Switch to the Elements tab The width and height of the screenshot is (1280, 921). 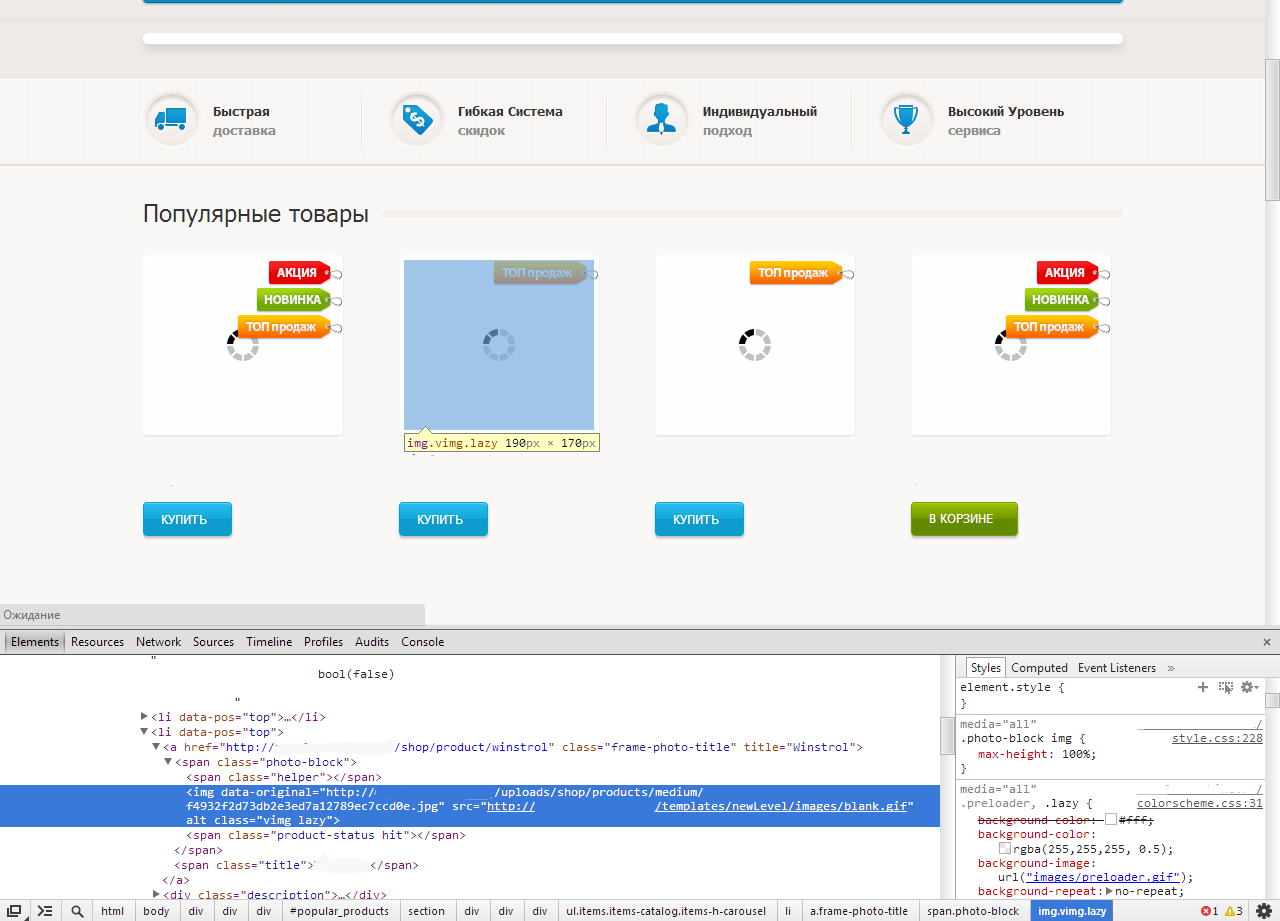35,642
